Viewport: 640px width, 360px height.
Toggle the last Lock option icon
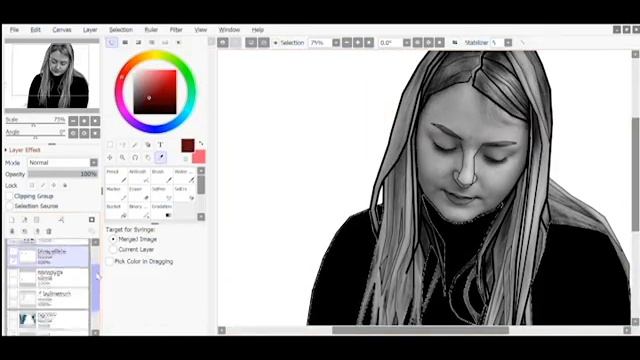(64, 186)
